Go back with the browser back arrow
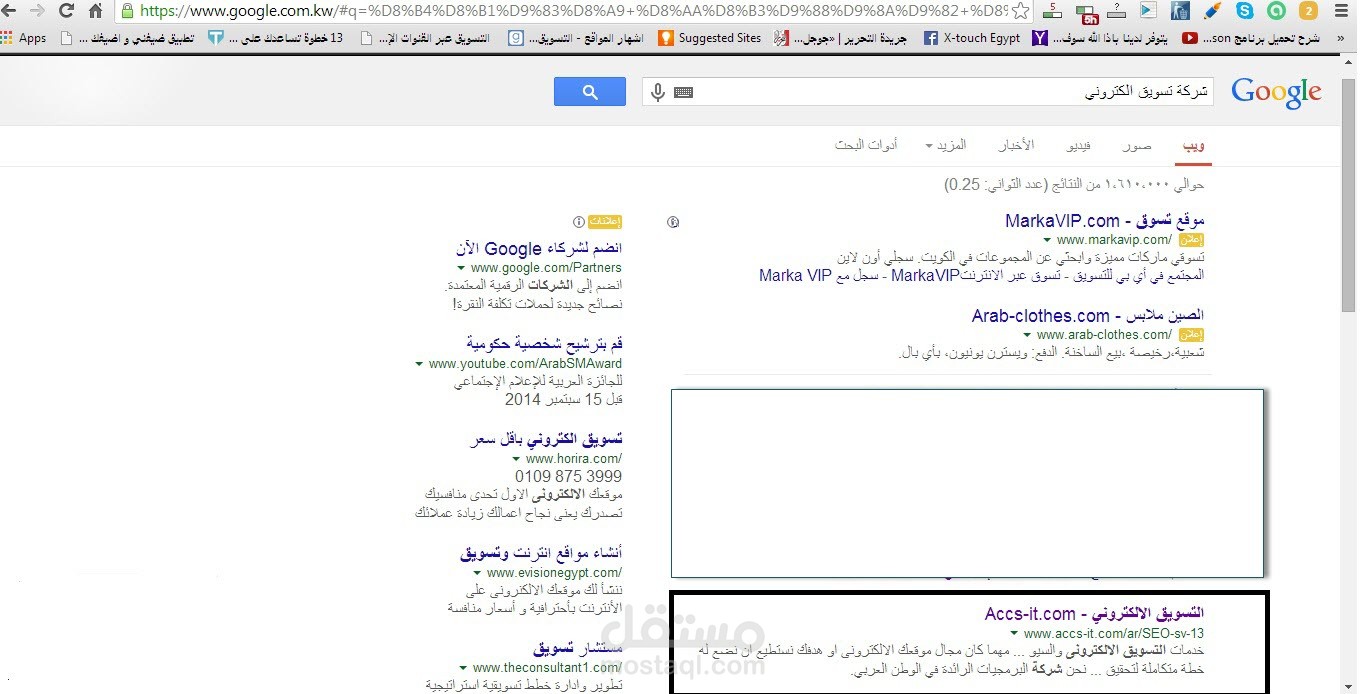1366x694 pixels. tap(9, 11)
